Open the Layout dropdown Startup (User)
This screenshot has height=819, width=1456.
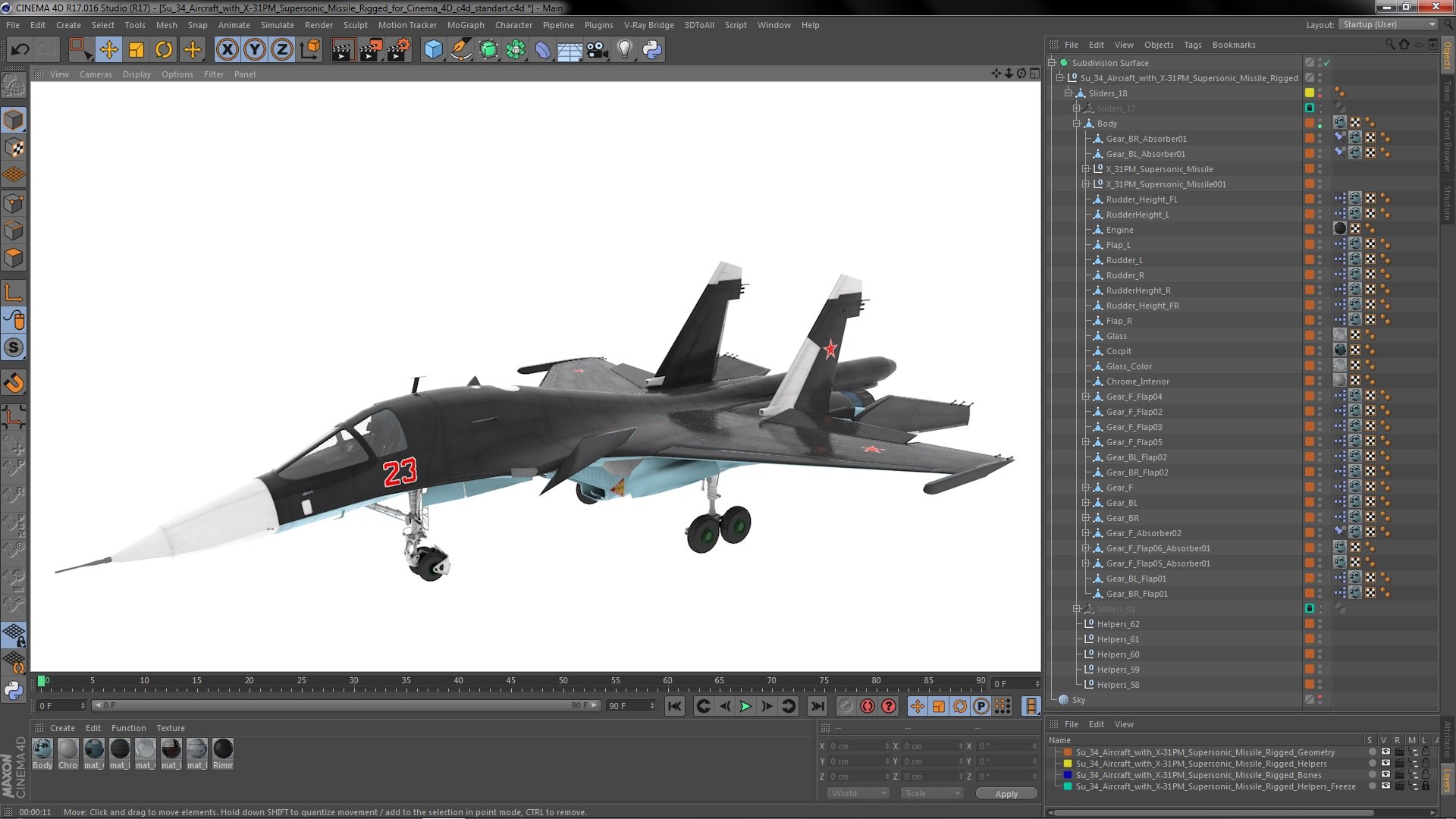coord(1388,24)
